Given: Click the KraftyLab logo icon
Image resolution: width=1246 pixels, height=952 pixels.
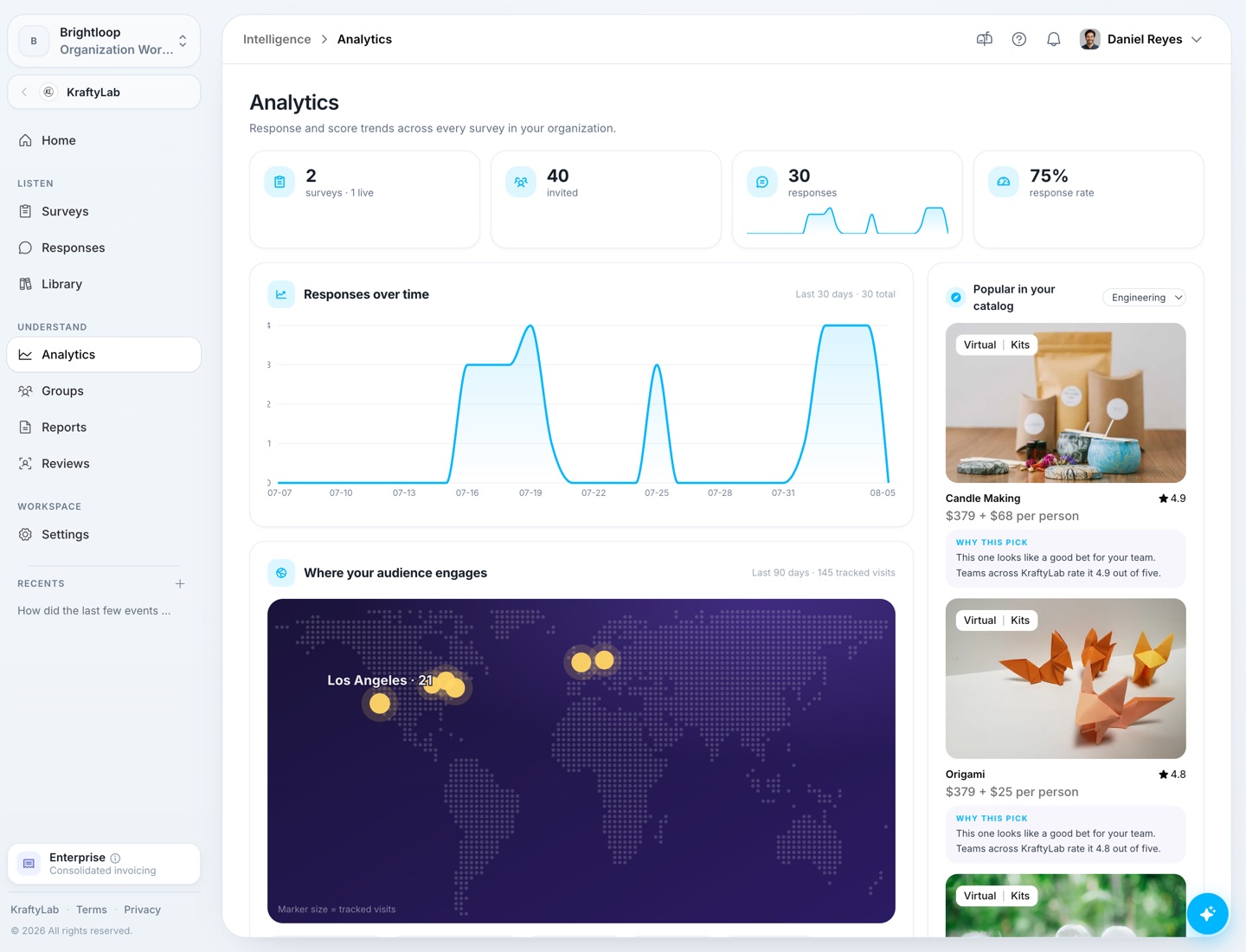Looking at the screenshot, I should coord(48,92).
